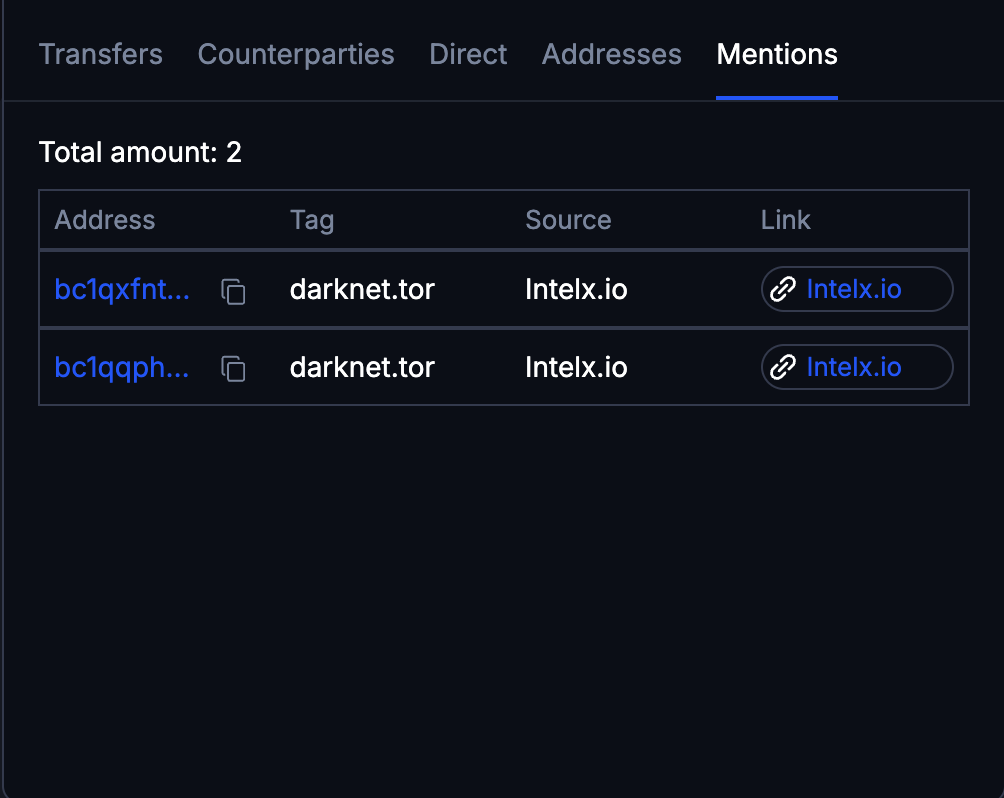The image size is (1004, 798).
Task: Select the active Mentions tab
Action: point(777,55)
